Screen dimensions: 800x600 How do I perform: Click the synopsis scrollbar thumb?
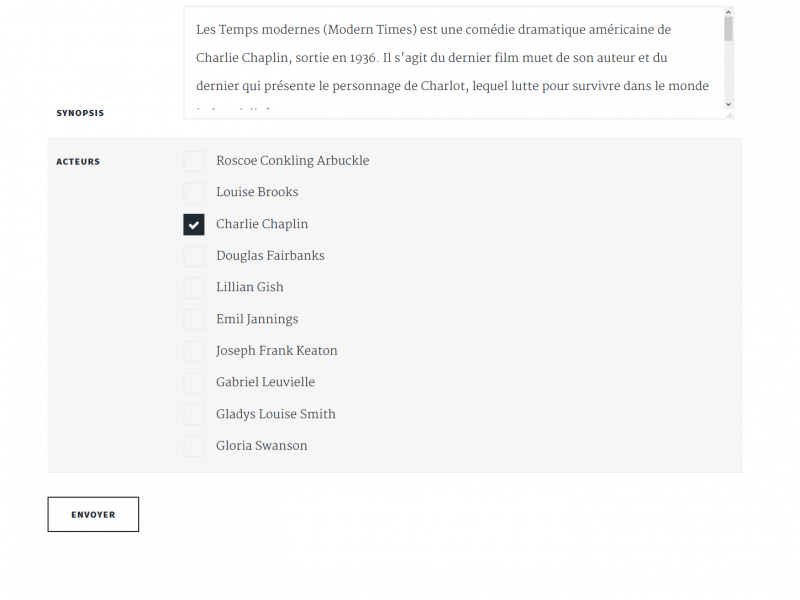[x=728, y=30]
